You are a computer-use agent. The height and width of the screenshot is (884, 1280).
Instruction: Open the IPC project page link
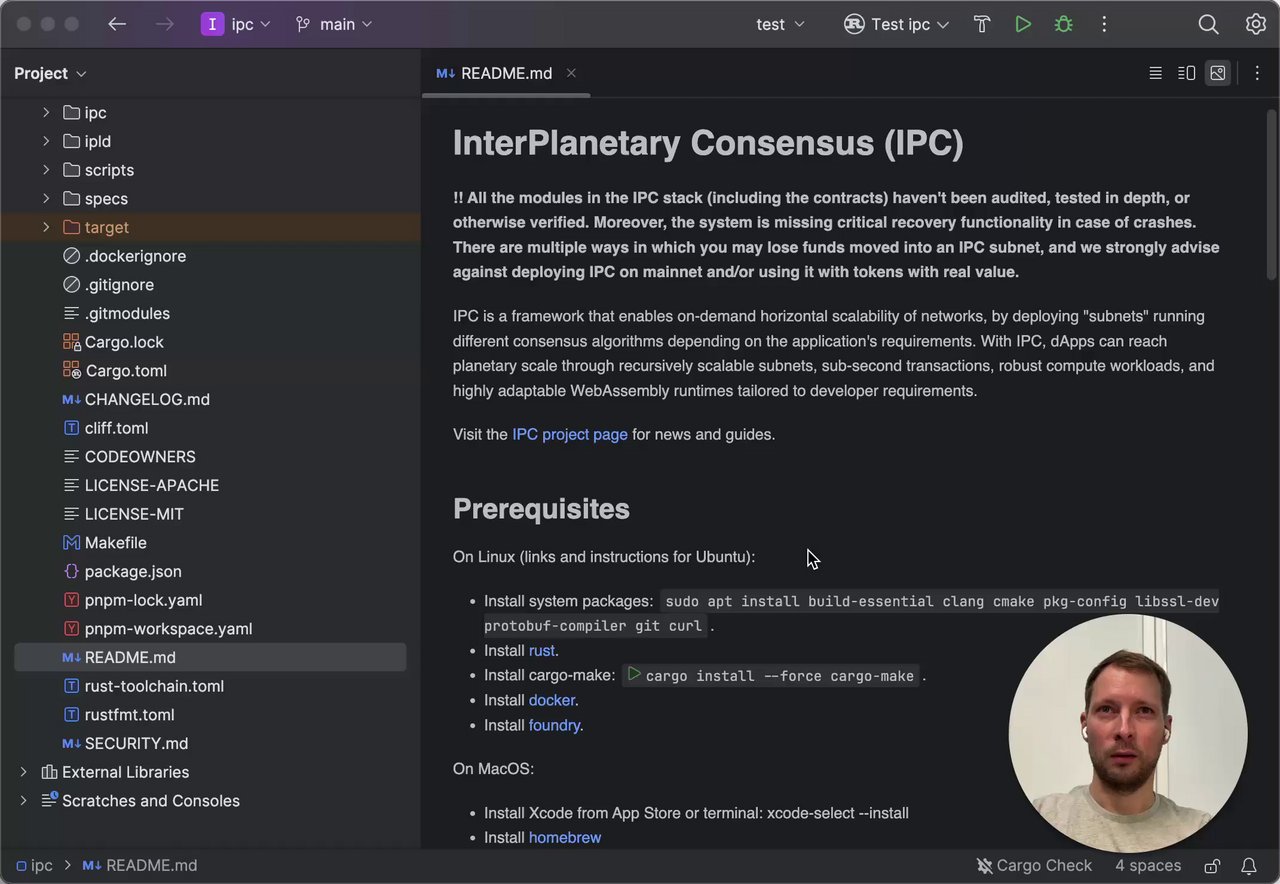tap(569, 434)
